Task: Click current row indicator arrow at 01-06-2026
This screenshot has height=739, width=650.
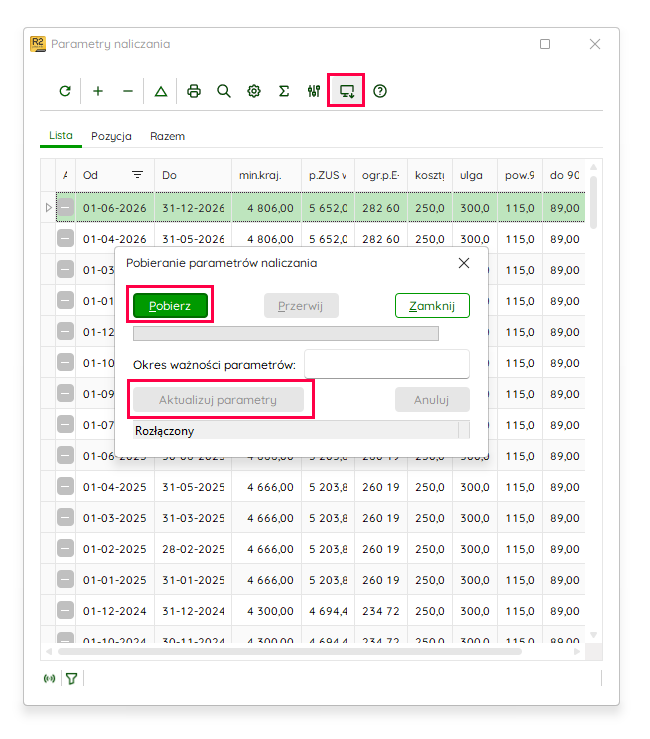Action: click(48, 207)
